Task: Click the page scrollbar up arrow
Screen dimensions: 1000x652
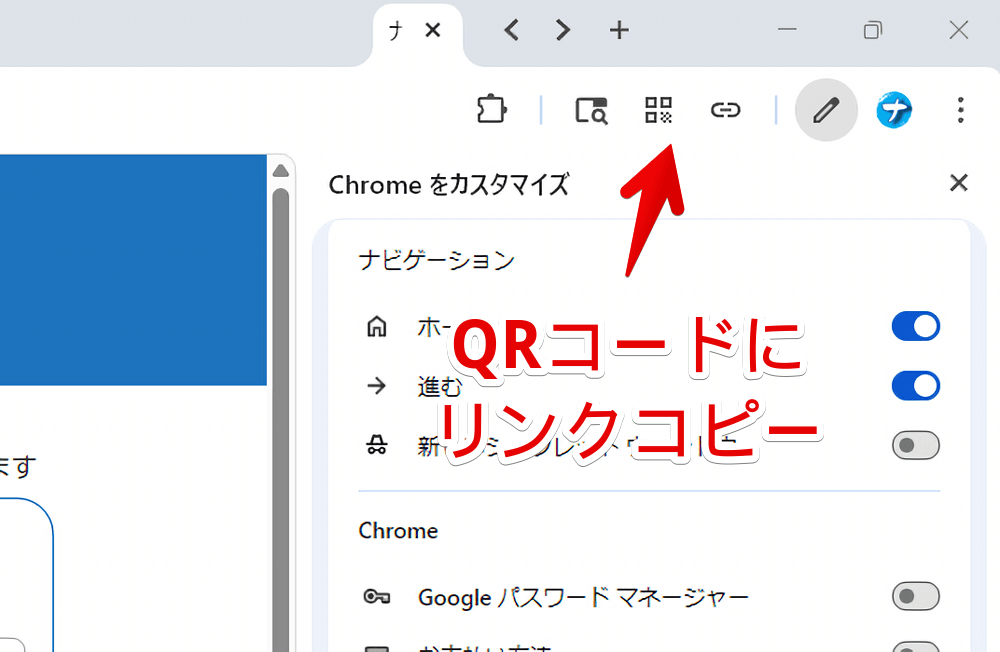Action: pyautogui.click(x=281, y=171)
